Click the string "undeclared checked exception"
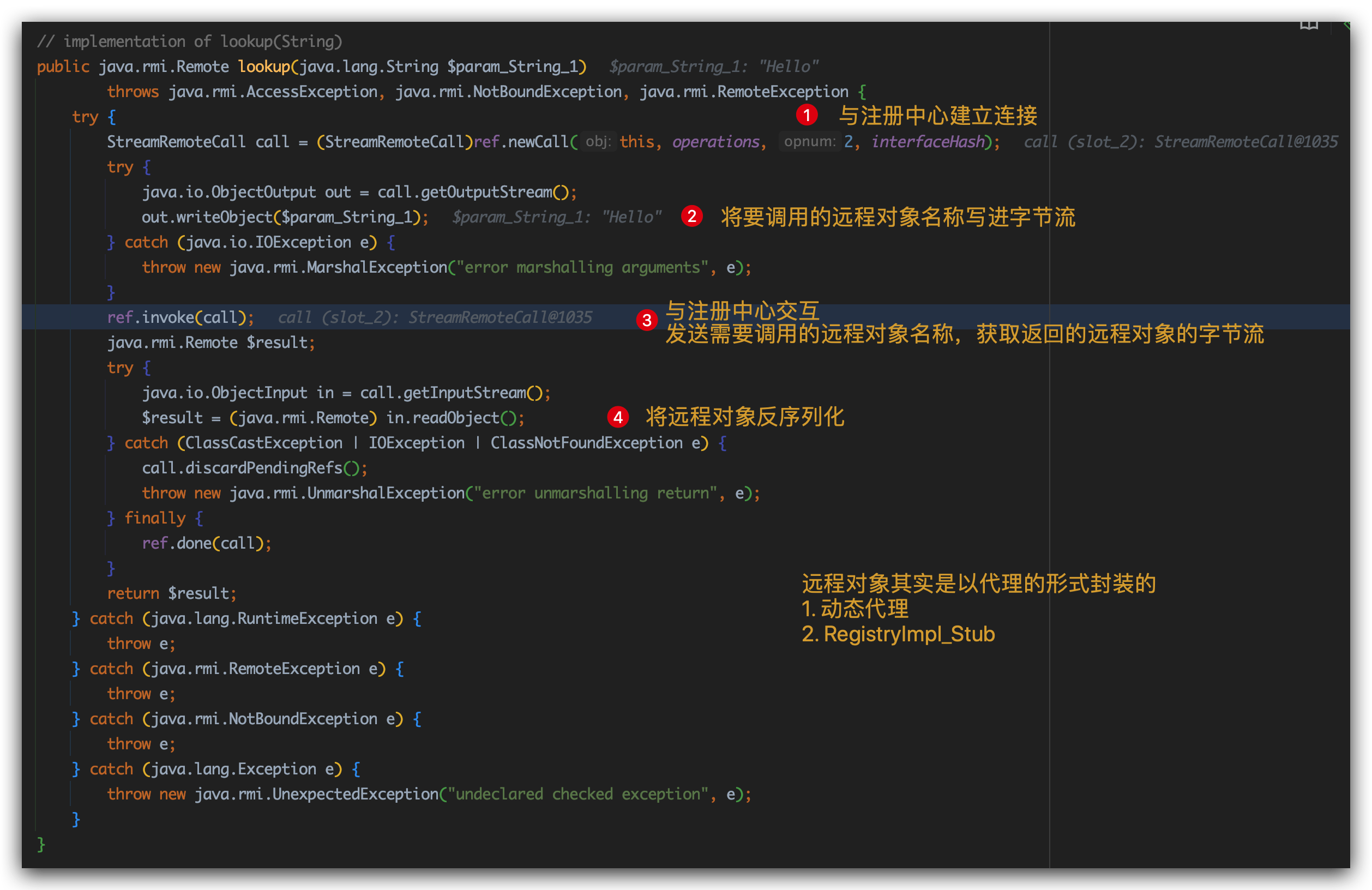The width and height of the screenshot is (1372, 890). (578, 795)
